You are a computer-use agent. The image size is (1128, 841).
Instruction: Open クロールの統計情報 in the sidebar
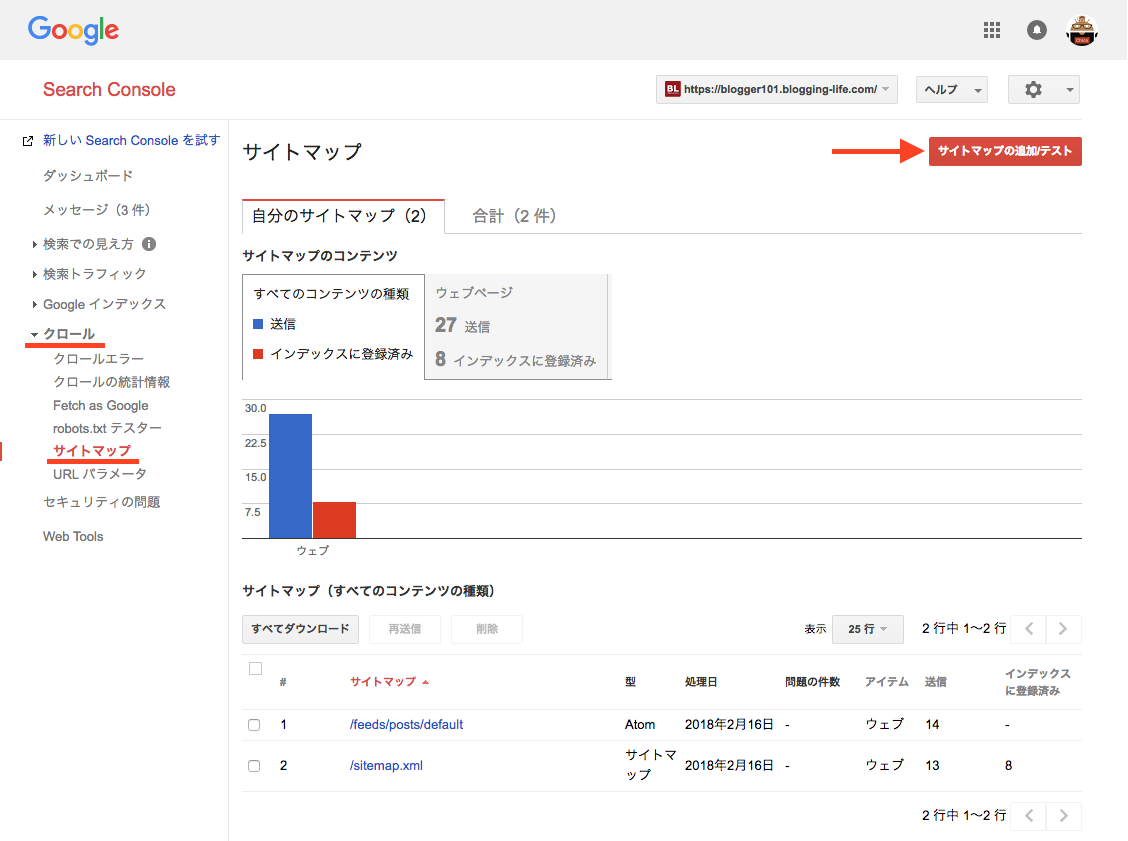coord(112,382)
